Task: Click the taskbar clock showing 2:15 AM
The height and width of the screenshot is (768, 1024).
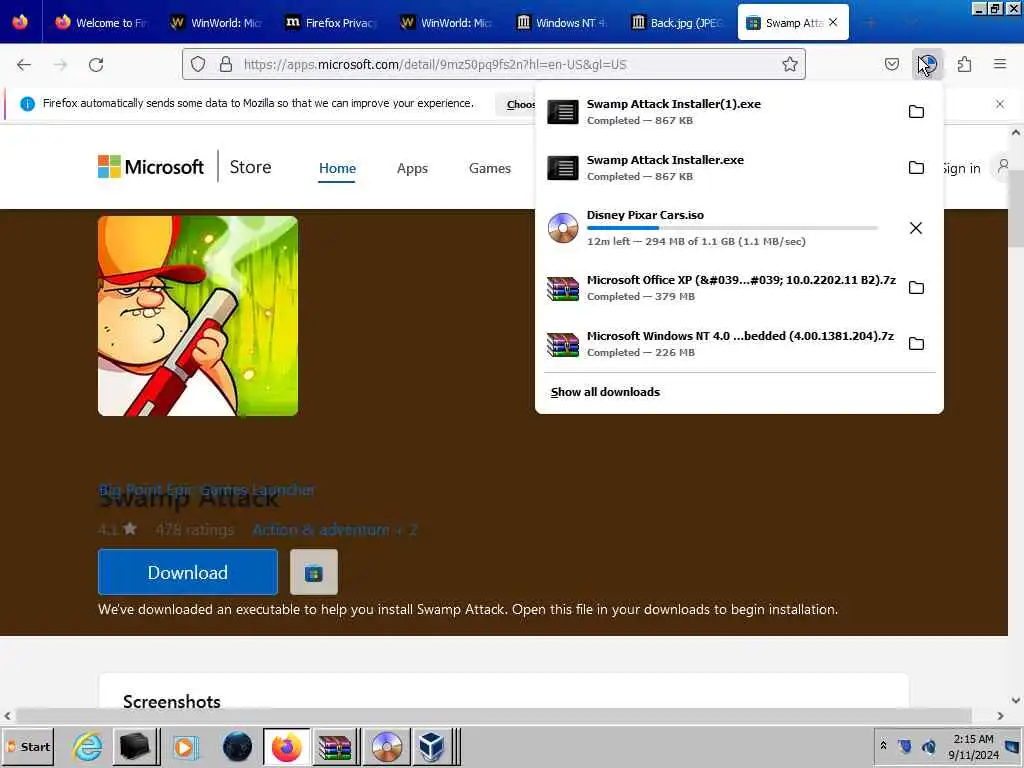Action: pos(974,747)
